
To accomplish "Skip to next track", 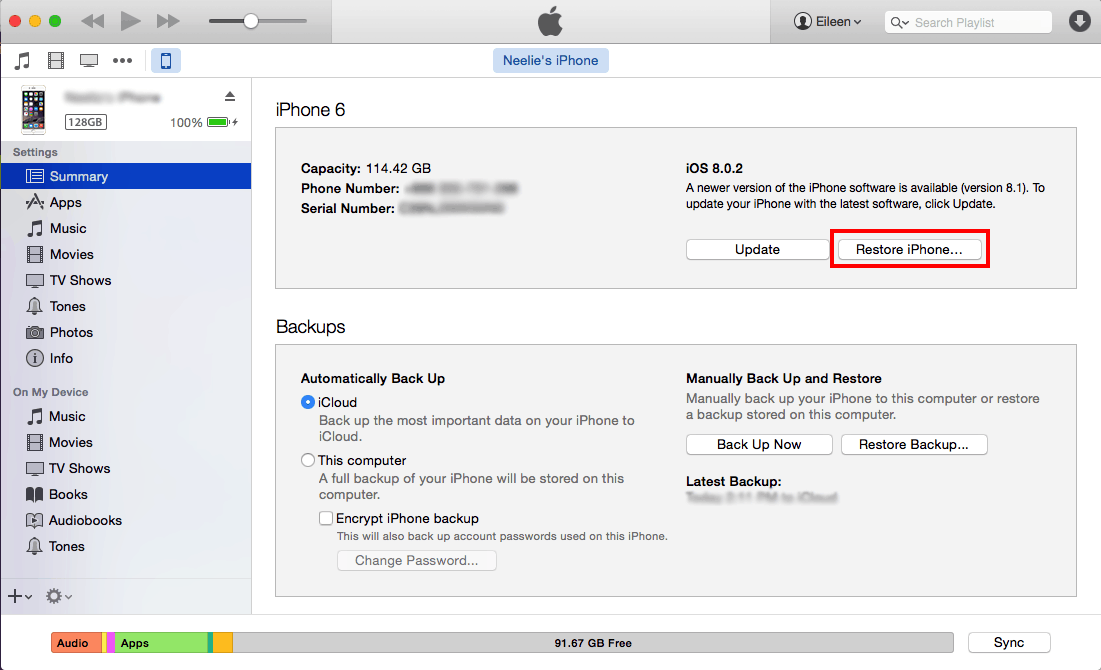I will point(168,21).
